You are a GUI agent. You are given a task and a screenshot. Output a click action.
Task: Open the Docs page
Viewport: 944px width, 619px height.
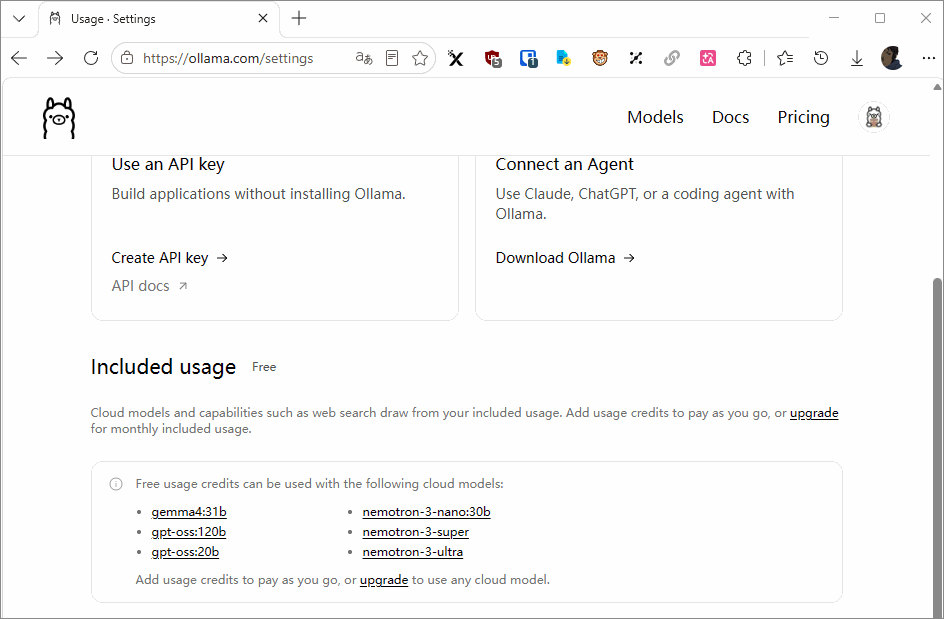click(x=730, y=117)
